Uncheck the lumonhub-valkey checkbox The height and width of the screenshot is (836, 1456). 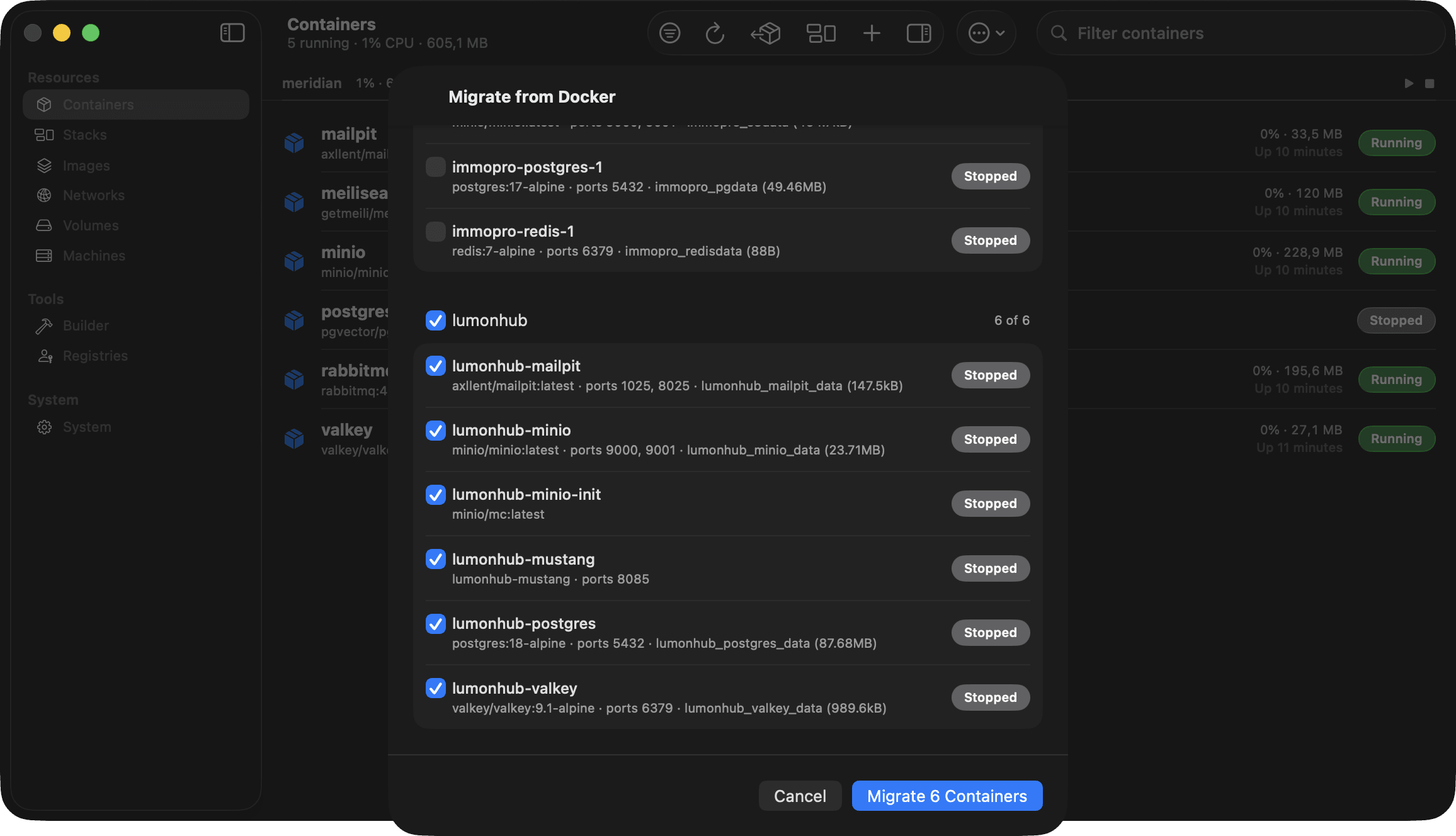[436, 688]
